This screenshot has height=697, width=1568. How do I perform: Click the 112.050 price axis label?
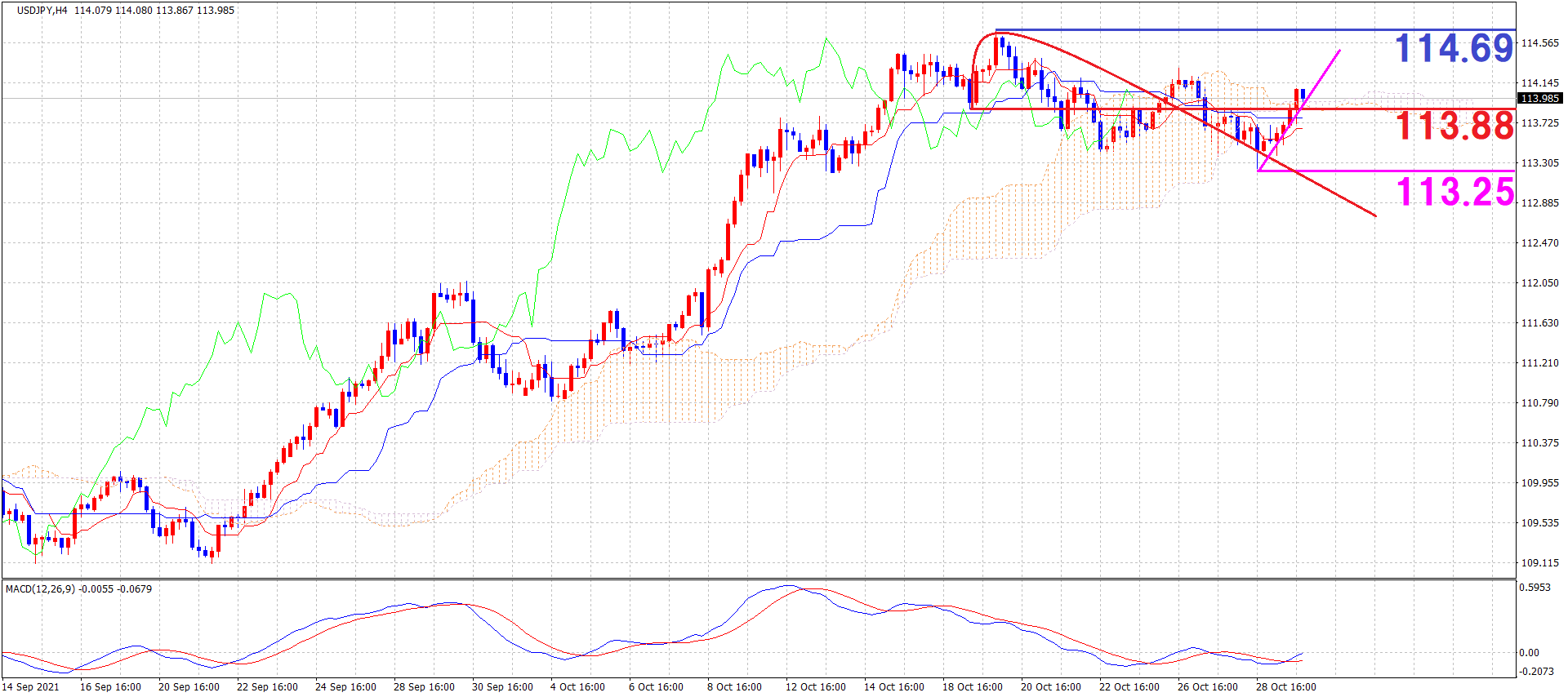(x=1539, y=283)
